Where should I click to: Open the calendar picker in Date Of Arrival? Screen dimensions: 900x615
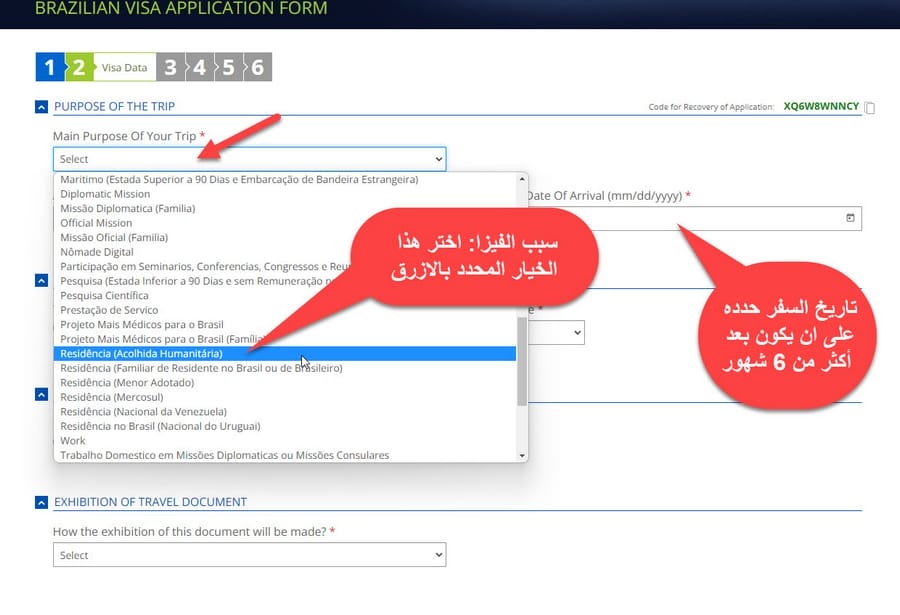point(850,218)
